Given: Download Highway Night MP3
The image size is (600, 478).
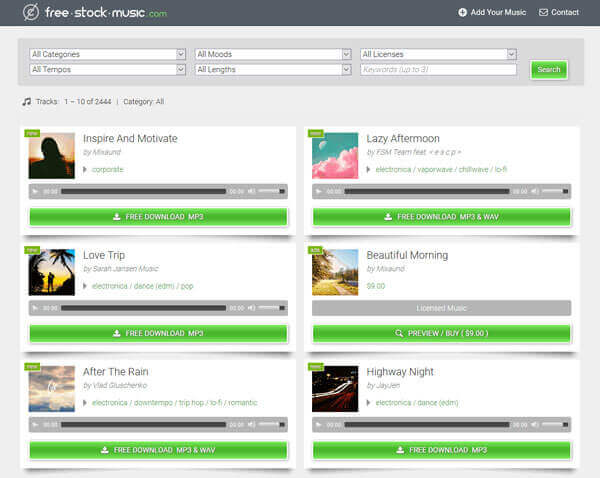Looking at the screenshot, I should pos(442,450).
